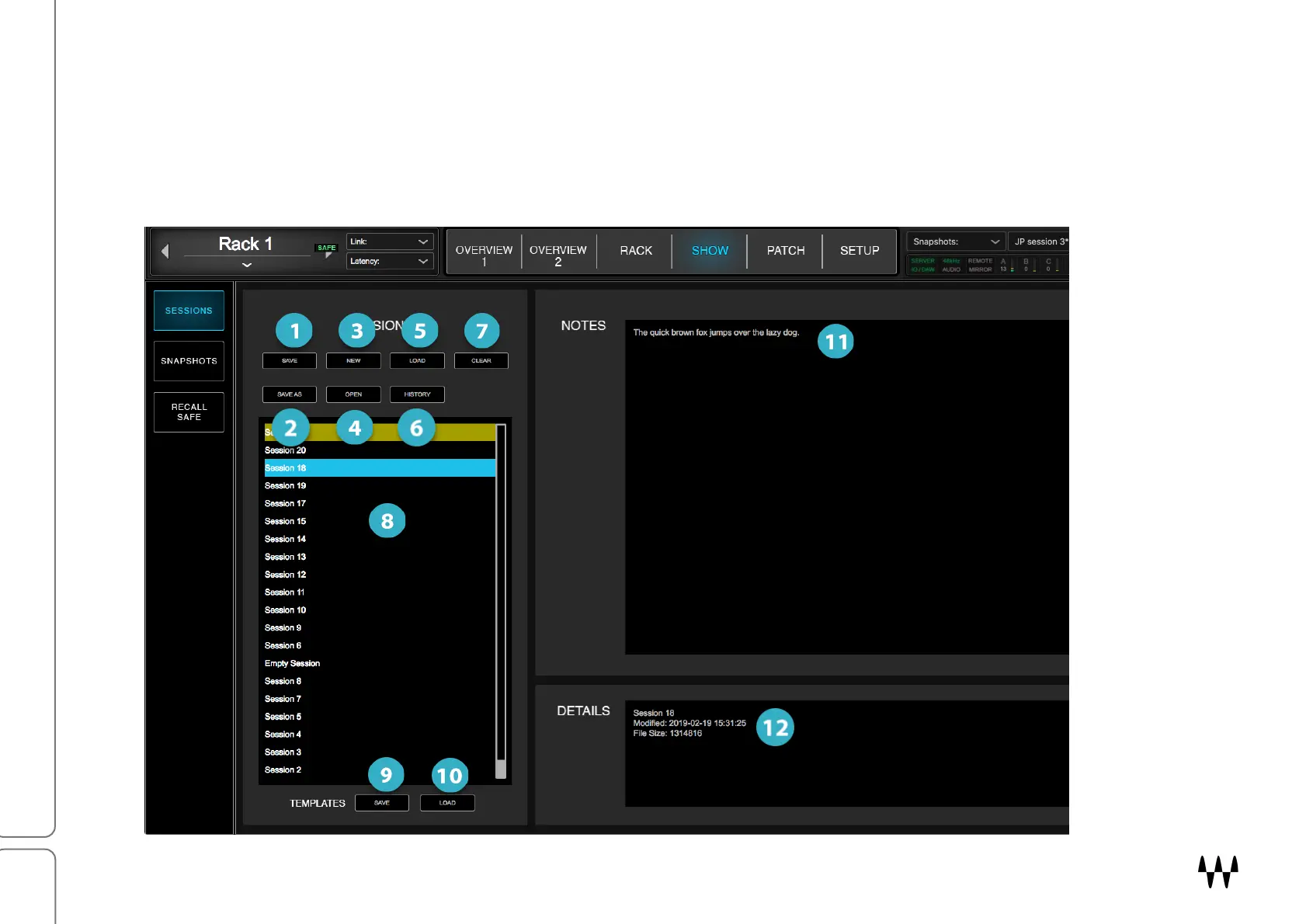Click the Details Modified date line

click(689, 723)
